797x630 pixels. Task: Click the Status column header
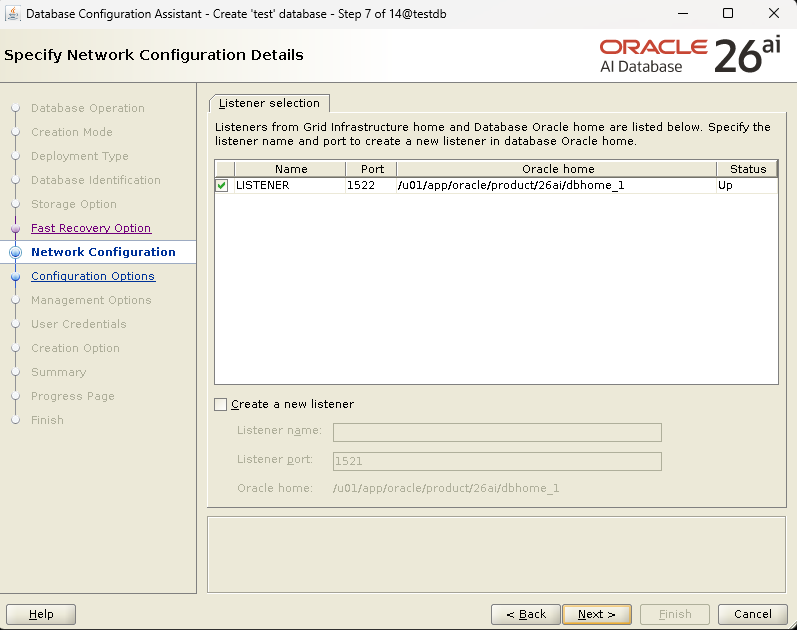747,169
